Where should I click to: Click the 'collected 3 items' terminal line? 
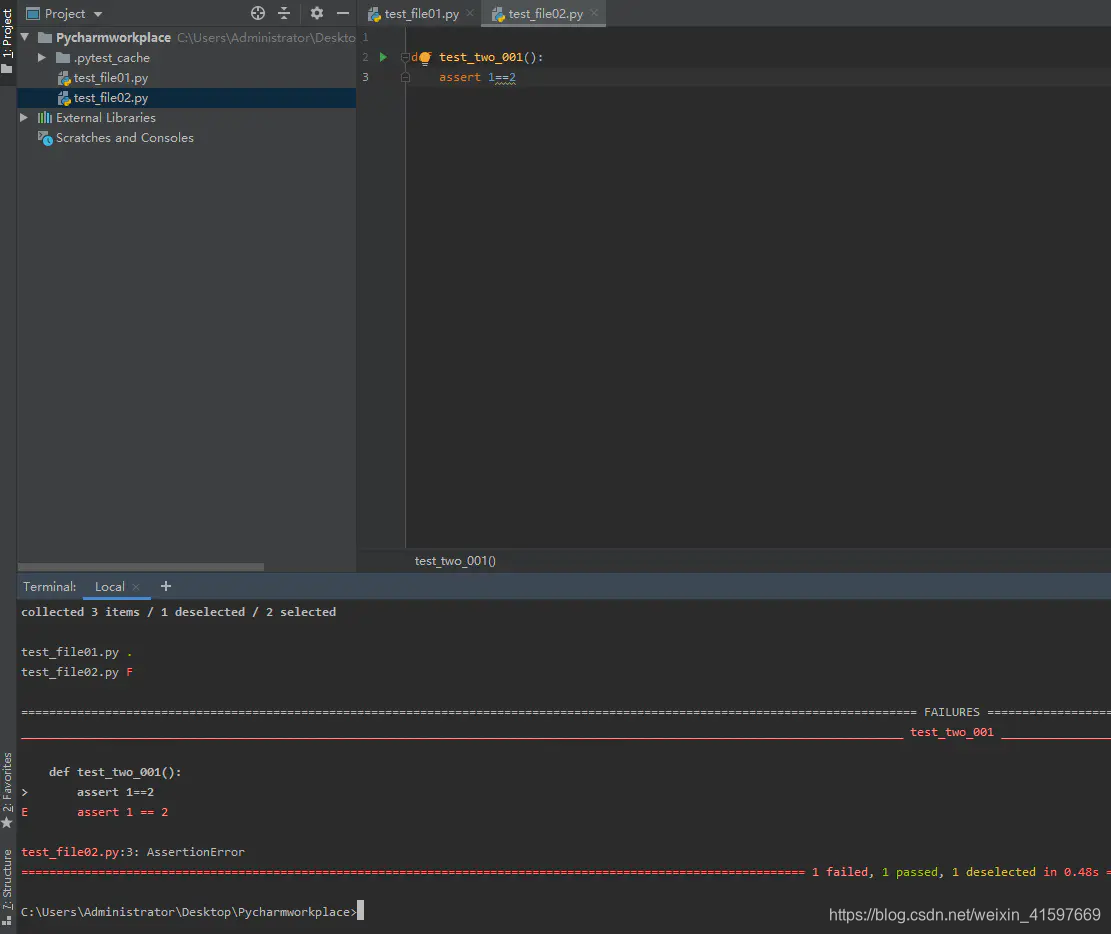(179, 612)
